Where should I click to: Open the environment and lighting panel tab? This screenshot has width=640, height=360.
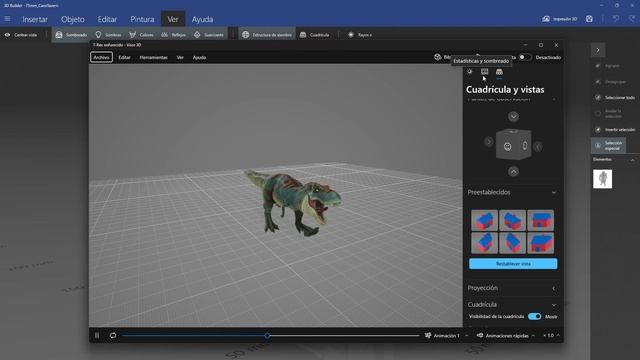[470, 72]
